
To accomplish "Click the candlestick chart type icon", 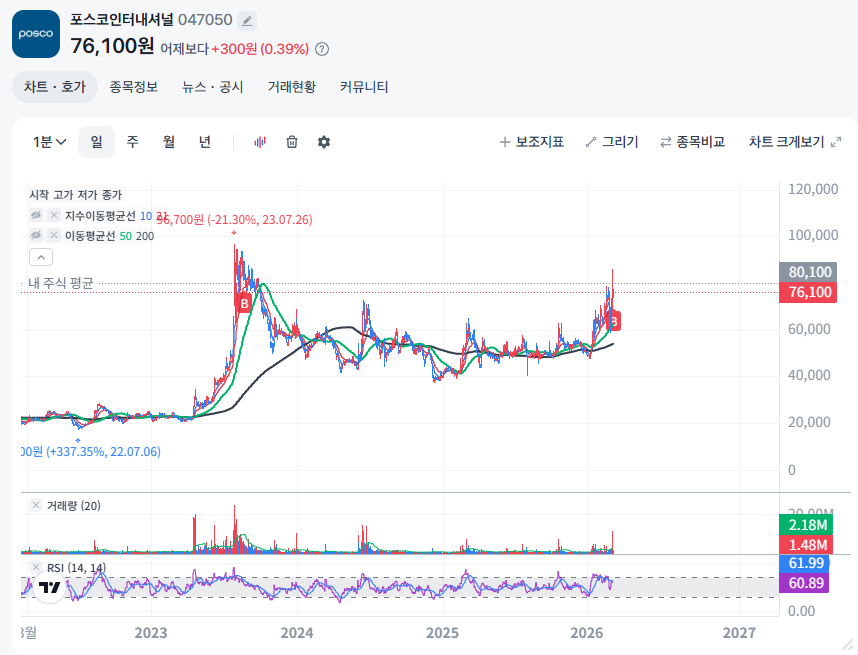I will [260, 142].
